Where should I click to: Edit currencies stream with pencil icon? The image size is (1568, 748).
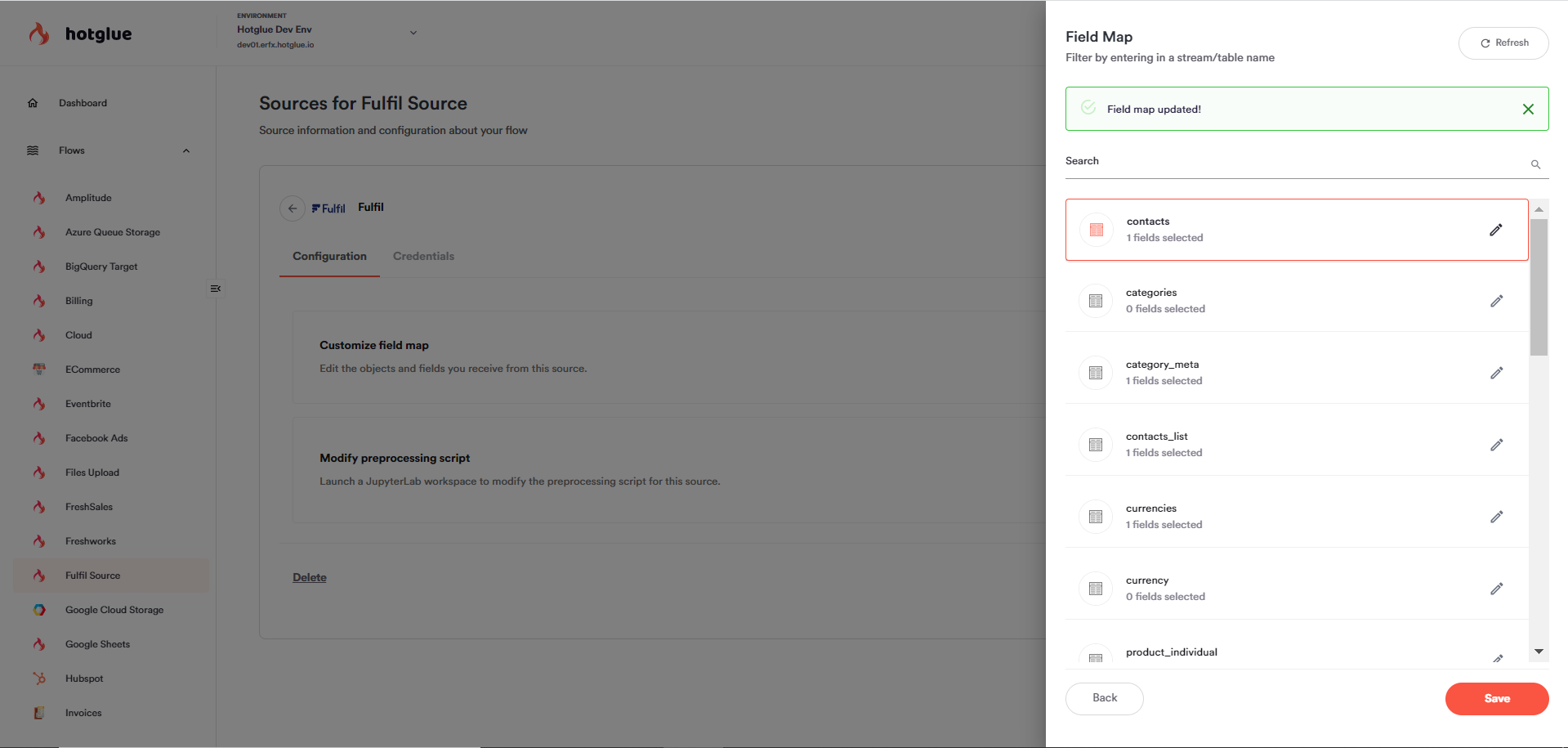point(1496,517)
